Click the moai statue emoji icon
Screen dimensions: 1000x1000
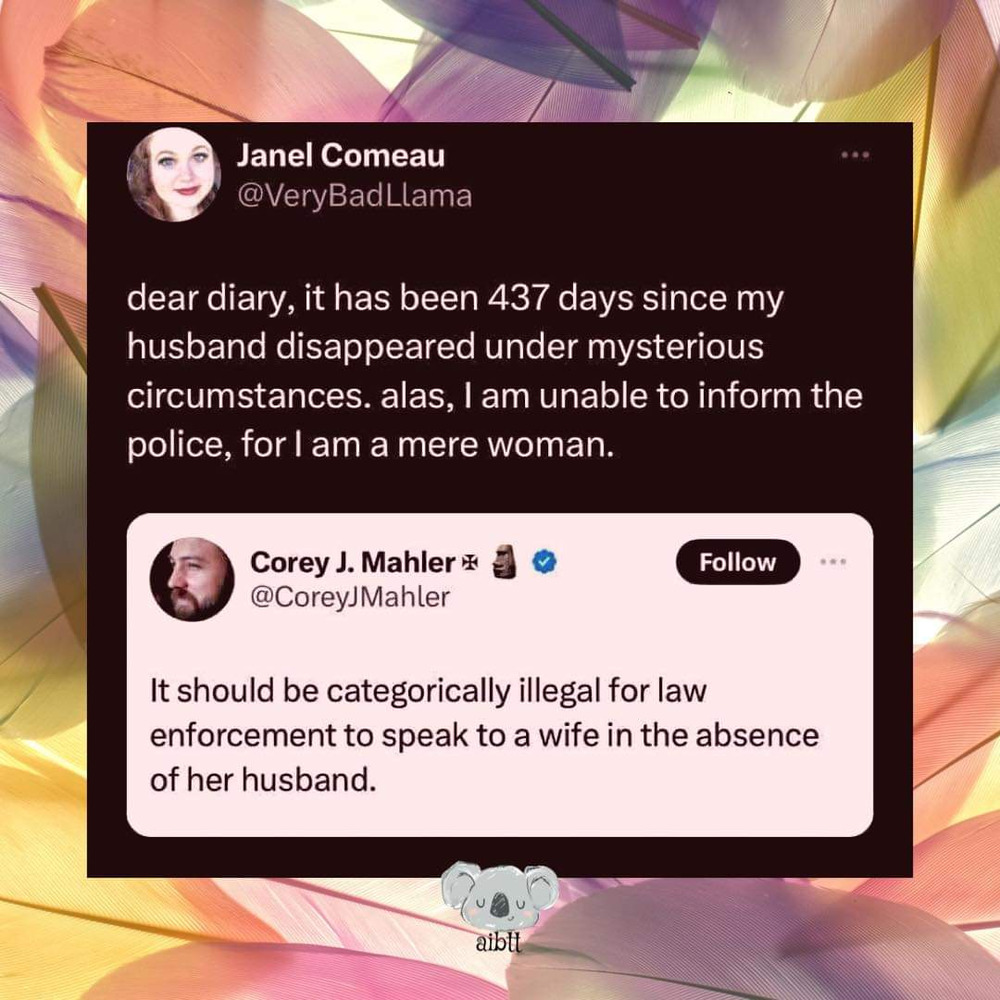tap(505, 561)
